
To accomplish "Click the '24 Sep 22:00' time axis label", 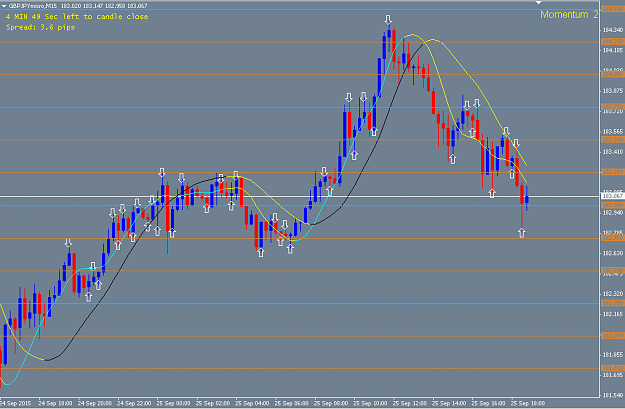I will coord(134,403).
